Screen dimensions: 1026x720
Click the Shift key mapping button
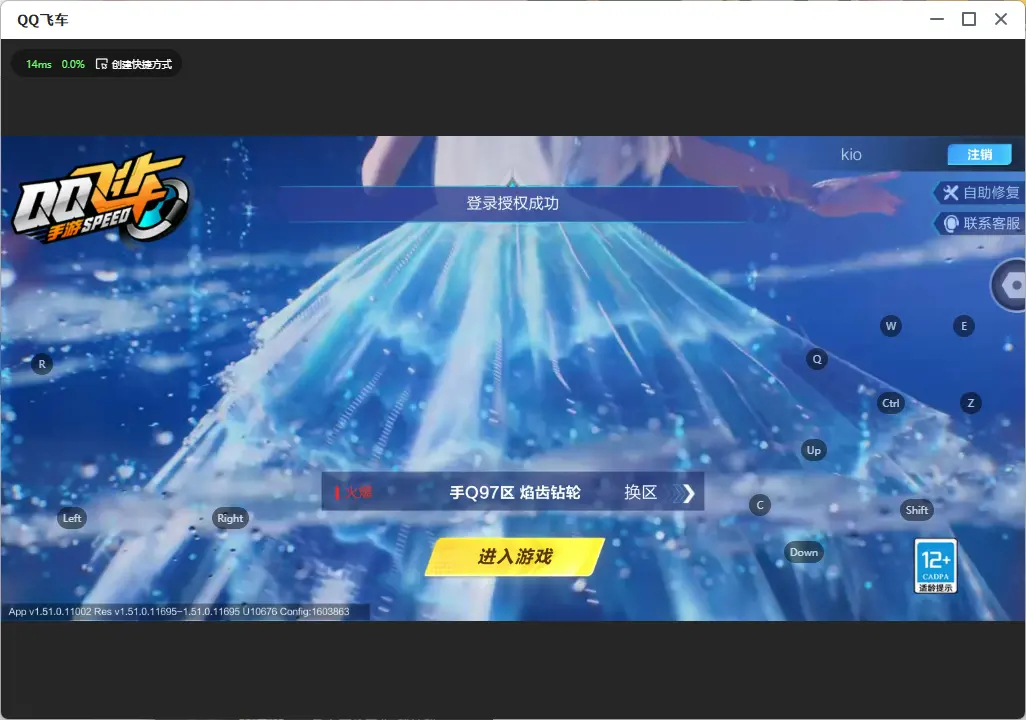pos(916,510)
